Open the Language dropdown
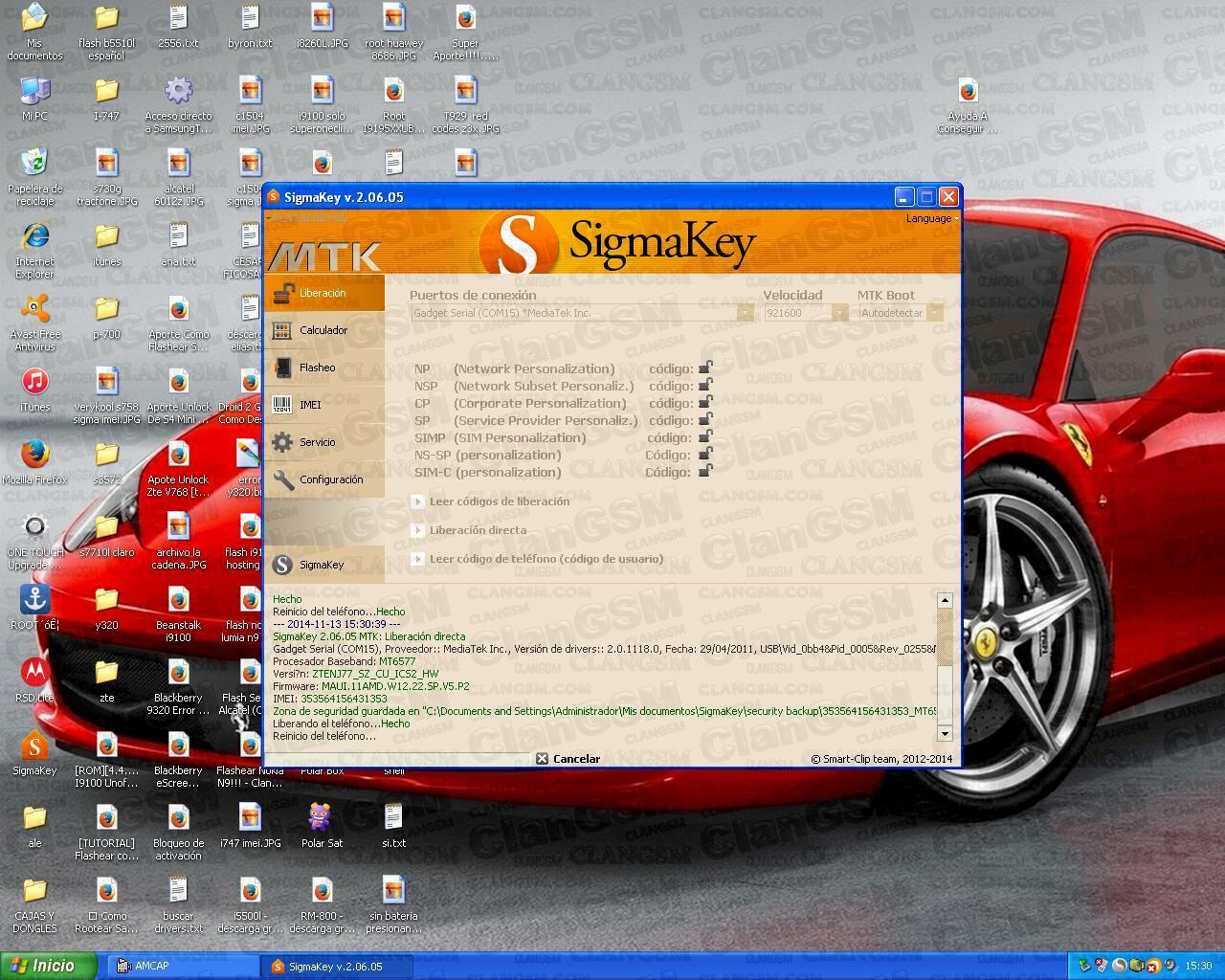 click(932, 218)
